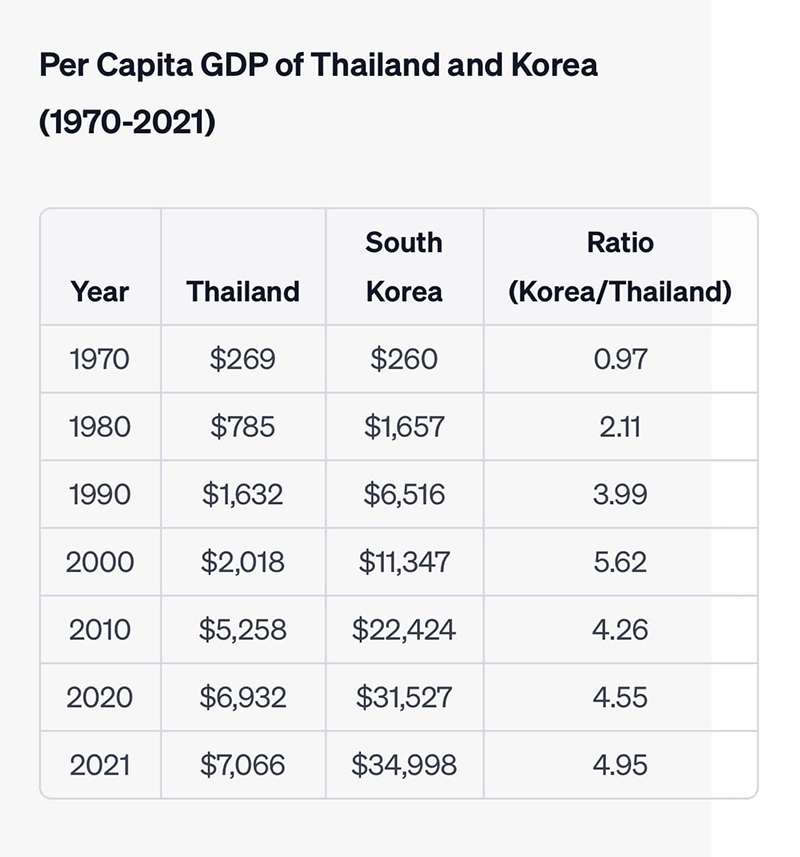Select the 2000 year cell
The width and height of the screenshot is (800, 857).
tap(100, 562)
